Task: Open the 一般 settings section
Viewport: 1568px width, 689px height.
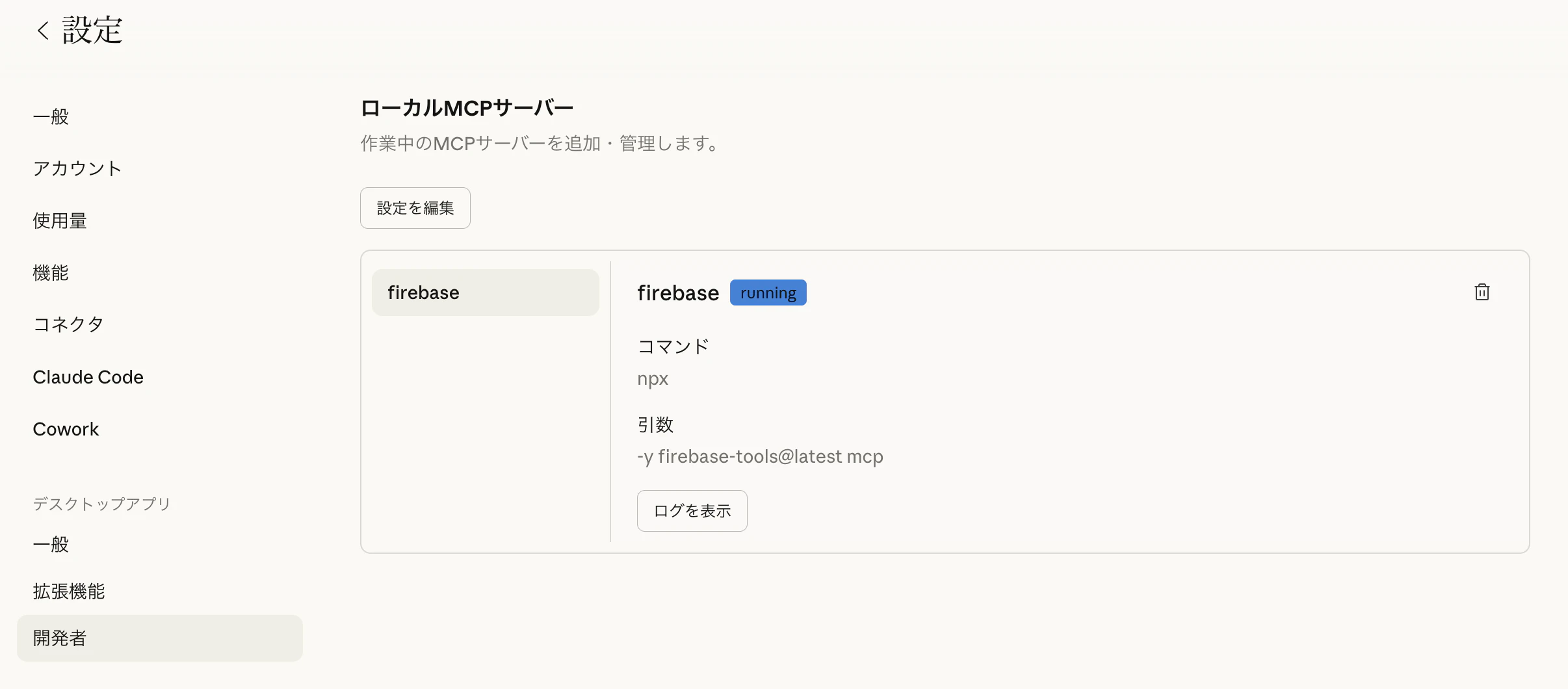Action: pyautogui.click(x=50, y=117)
